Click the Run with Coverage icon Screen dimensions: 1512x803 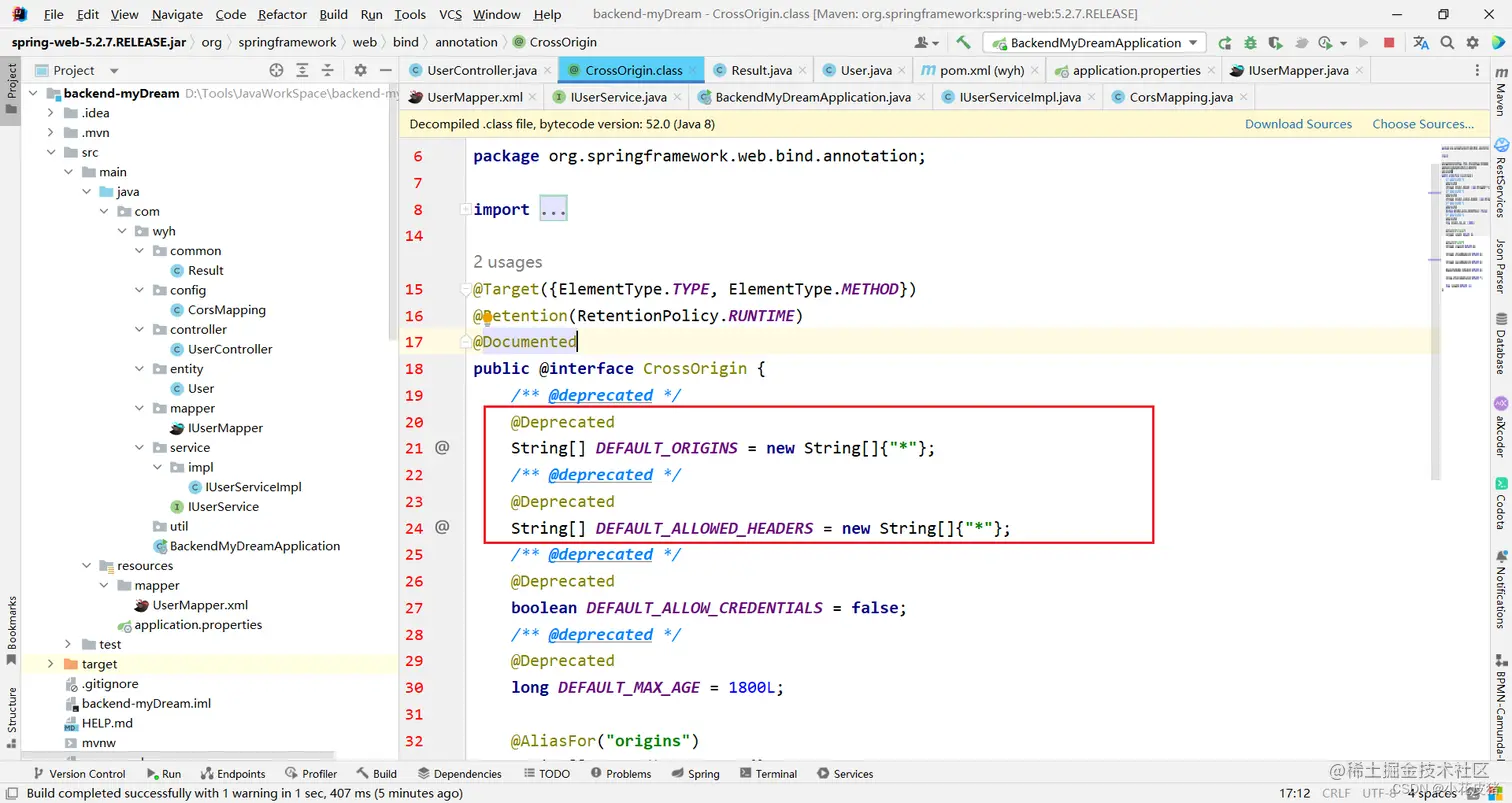[1275, 43]
